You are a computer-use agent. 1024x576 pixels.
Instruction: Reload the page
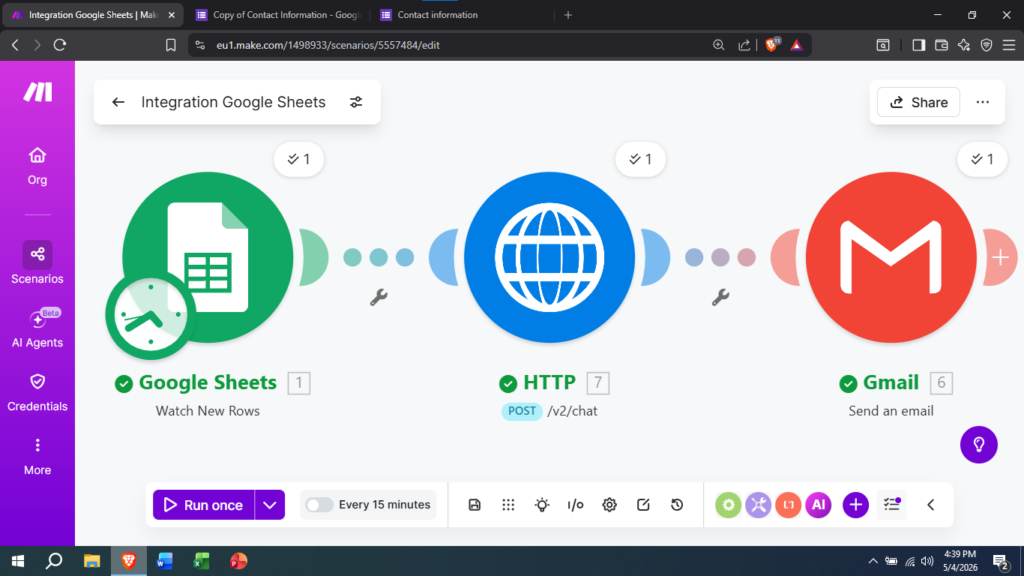pyautogui.click(x=60, y=45)
